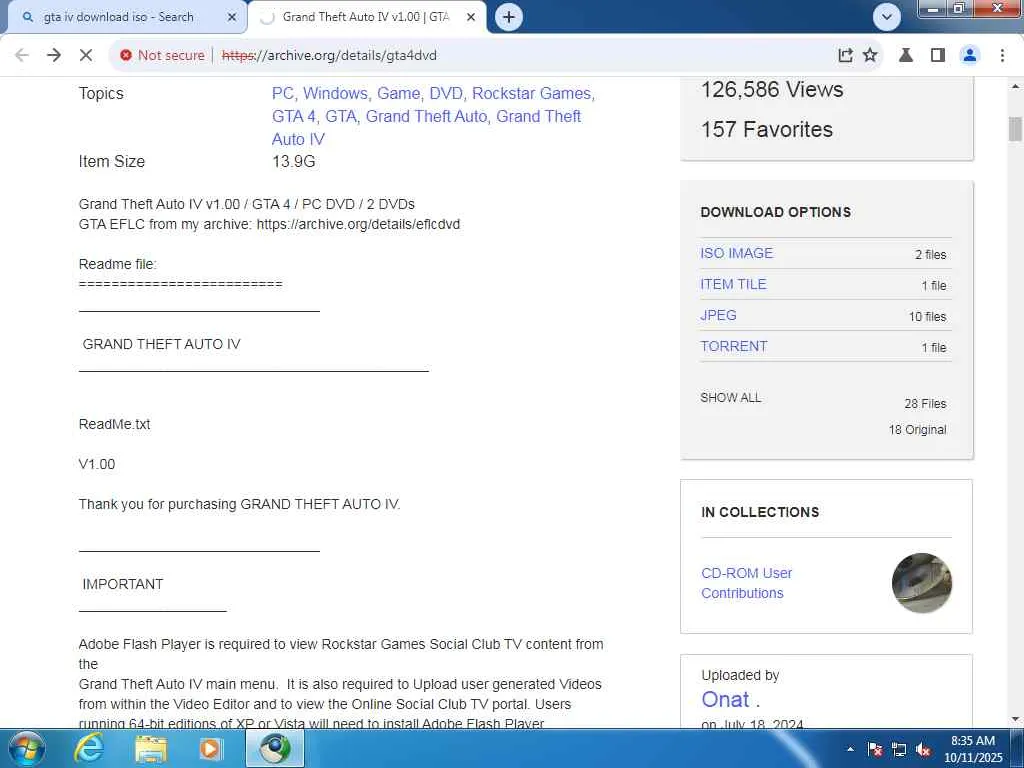Open a new tab with the plus button
Image resolution: width=1024 pixels, height=768 pixels.
[509, 17]
